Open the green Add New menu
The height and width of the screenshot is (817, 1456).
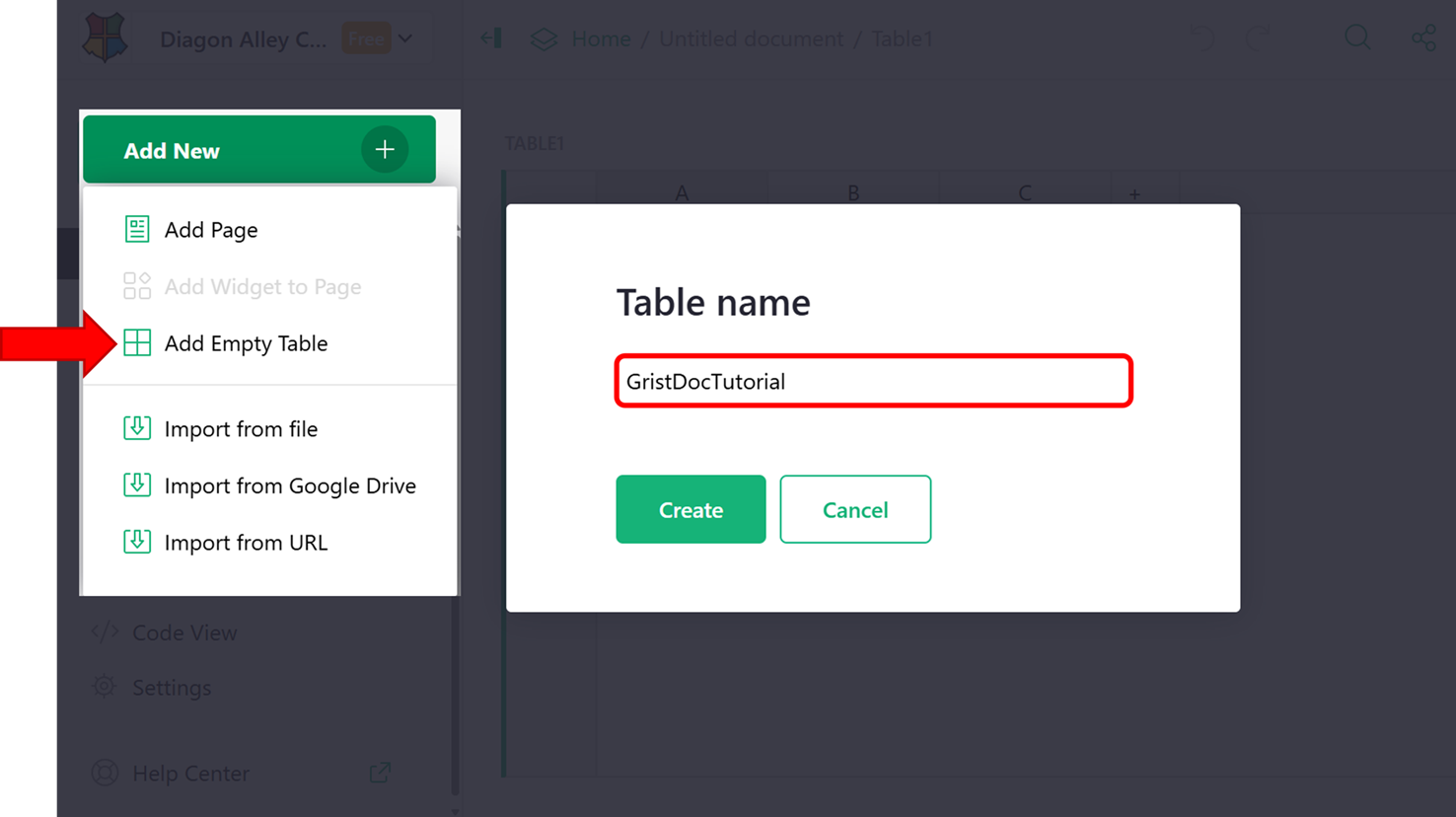[x=258, y=150]
